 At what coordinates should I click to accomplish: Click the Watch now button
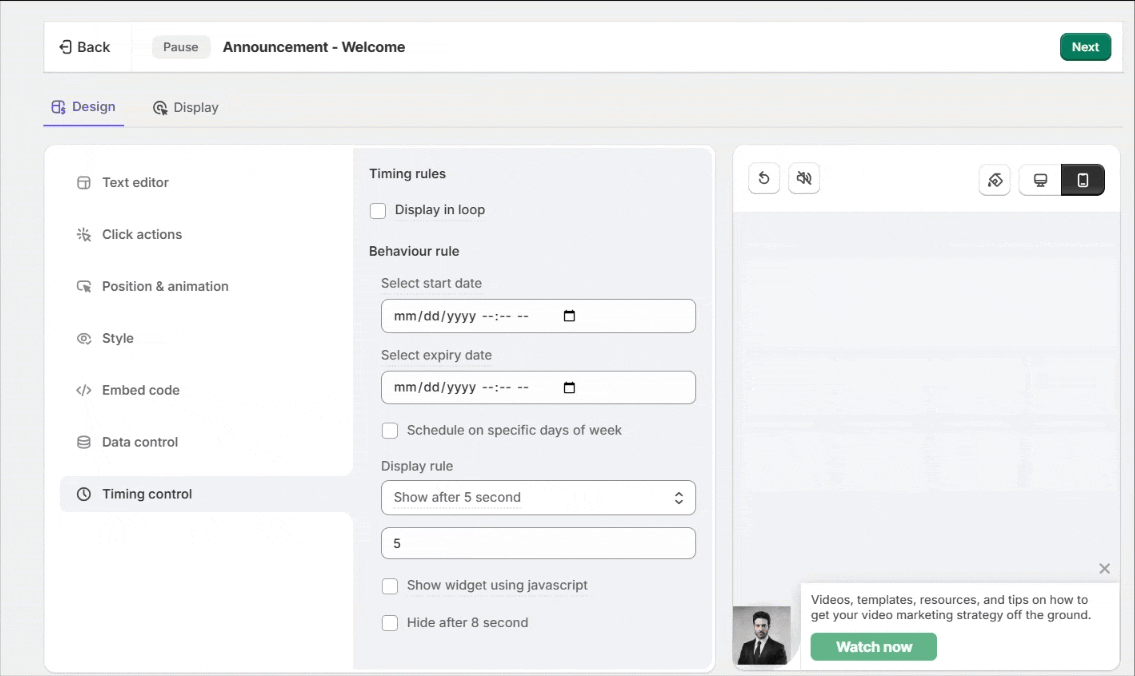(873, 647)
